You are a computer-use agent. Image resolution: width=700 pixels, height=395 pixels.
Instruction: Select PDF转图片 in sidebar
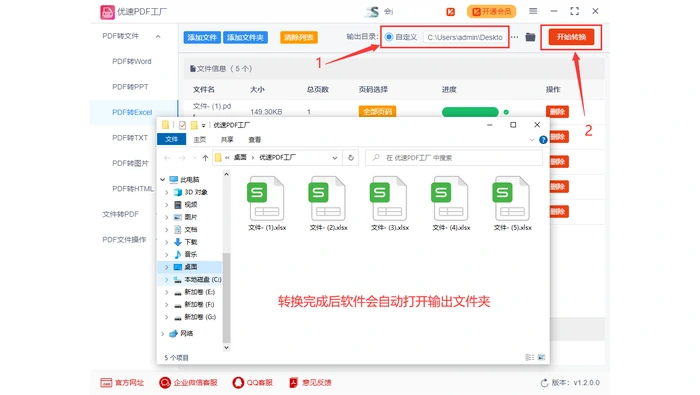(x=130, y=163)
